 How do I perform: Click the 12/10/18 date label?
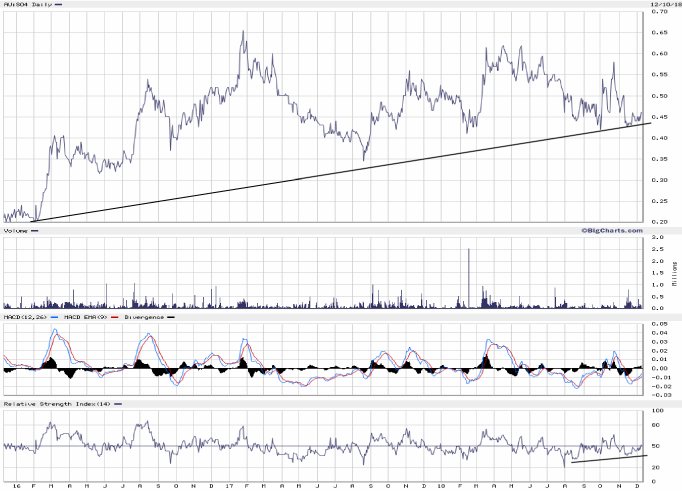point(665,5)
